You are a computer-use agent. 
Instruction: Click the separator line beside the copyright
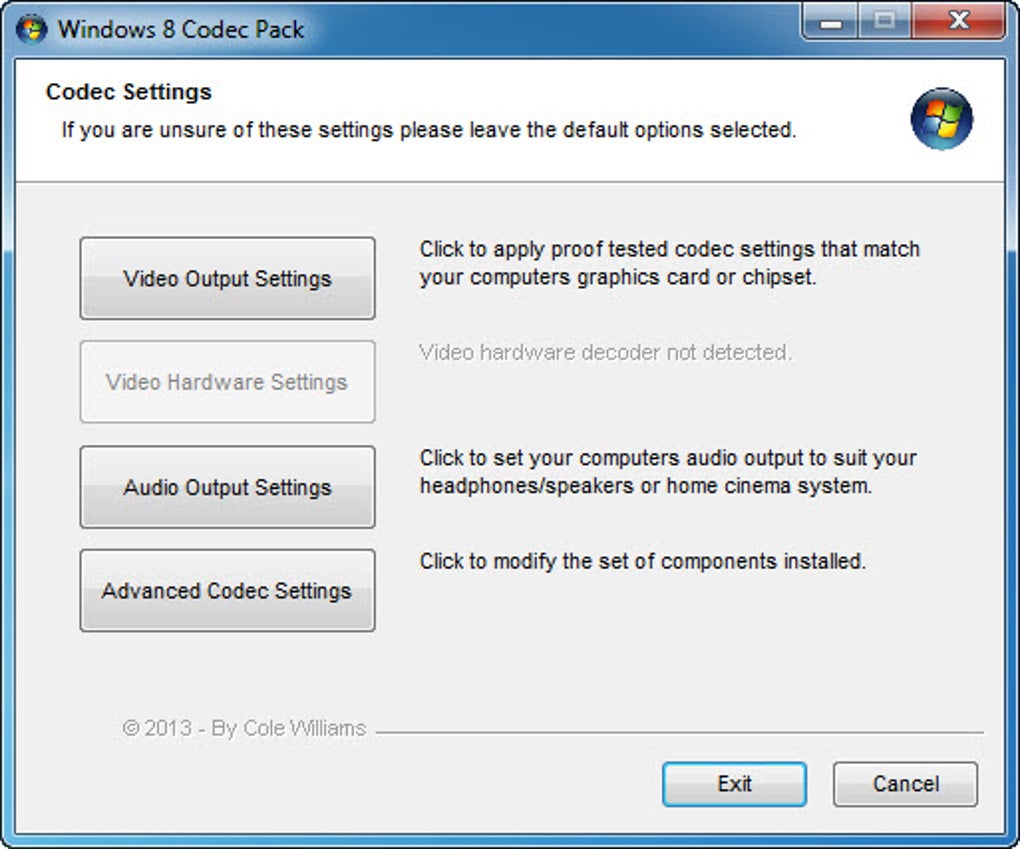tap(680, 732)
